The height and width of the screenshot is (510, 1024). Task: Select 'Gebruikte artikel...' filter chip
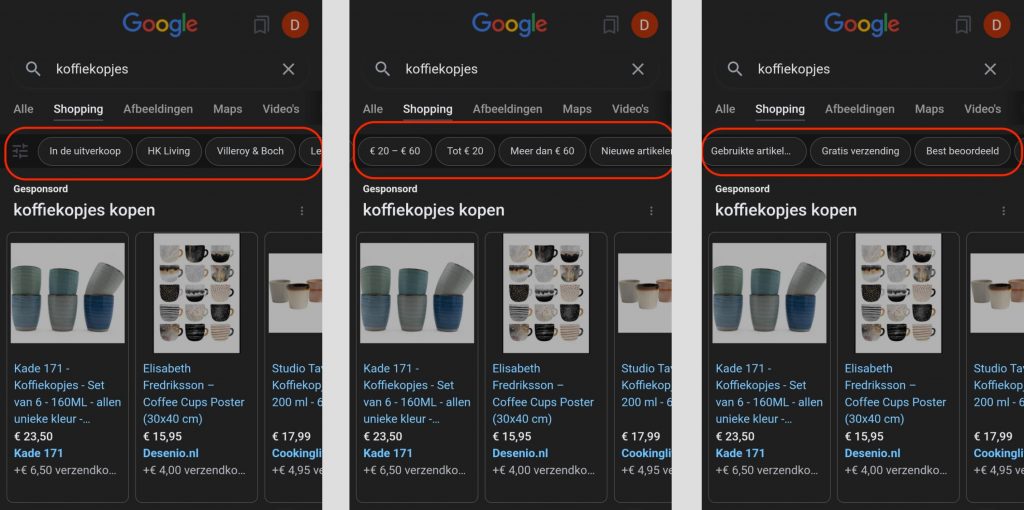(x=753, y=151)
